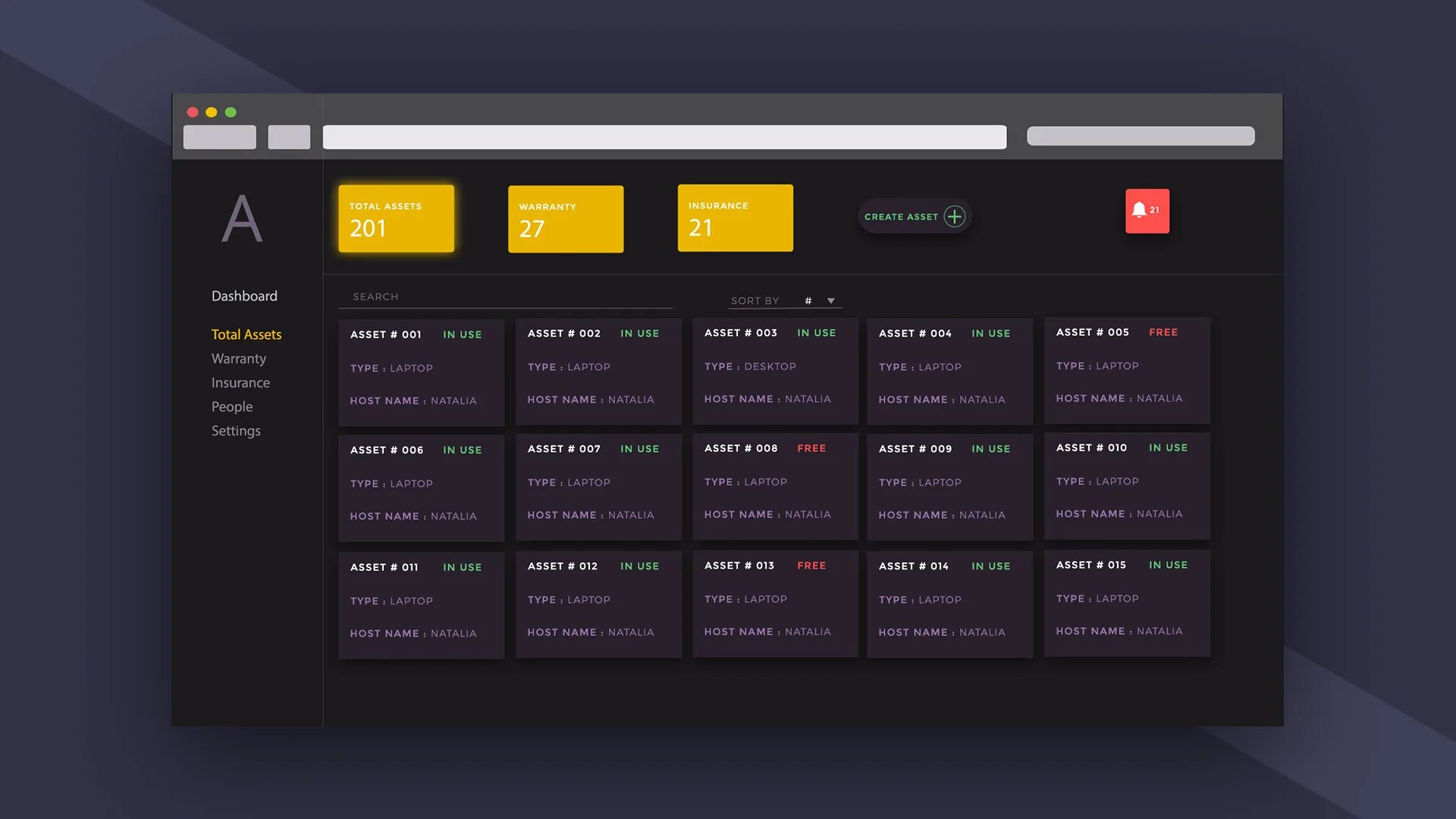Navigate to Total Assets section

click(247, 334)
